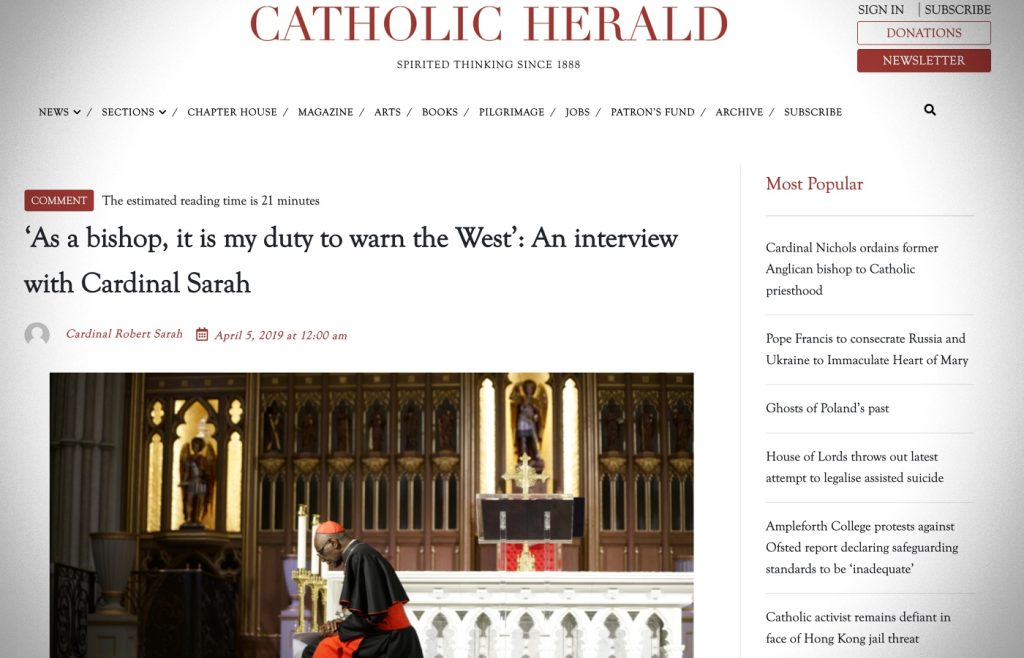Screen dimensions: 1024x658
Task: Open the Ghosts of Poland's past article
Action: tap(827, 409)
